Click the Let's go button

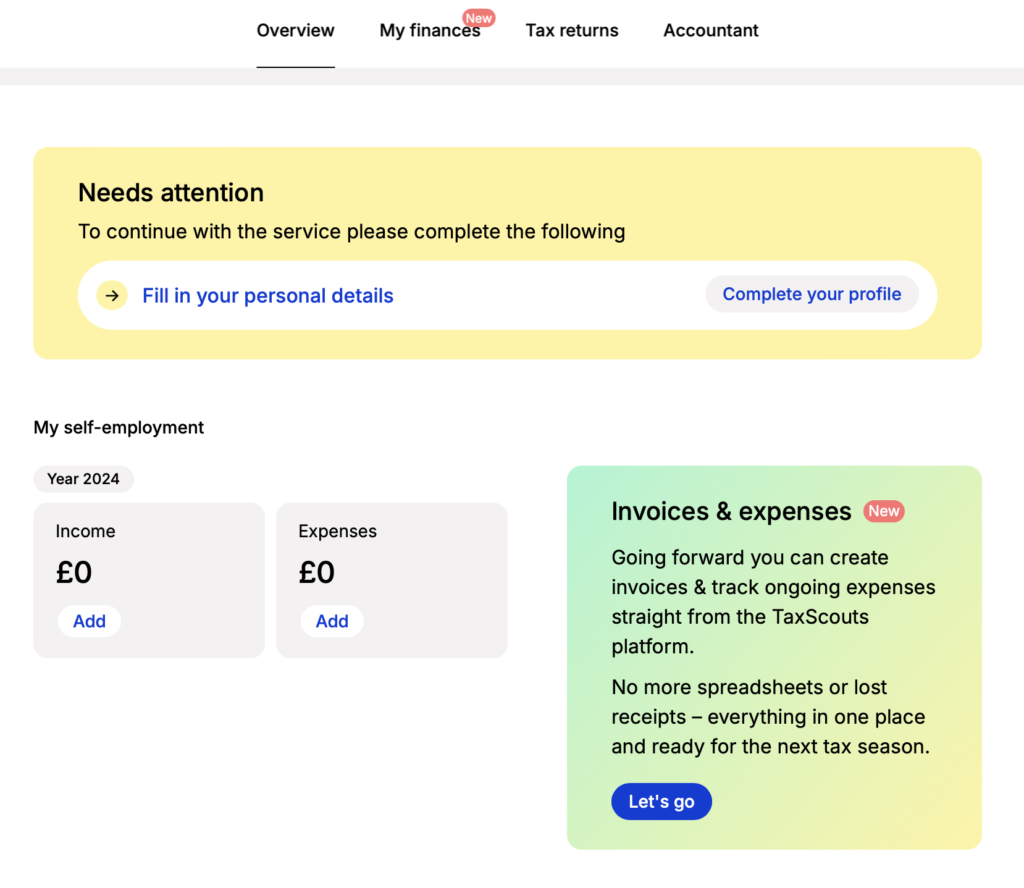(x=662, y=802)
